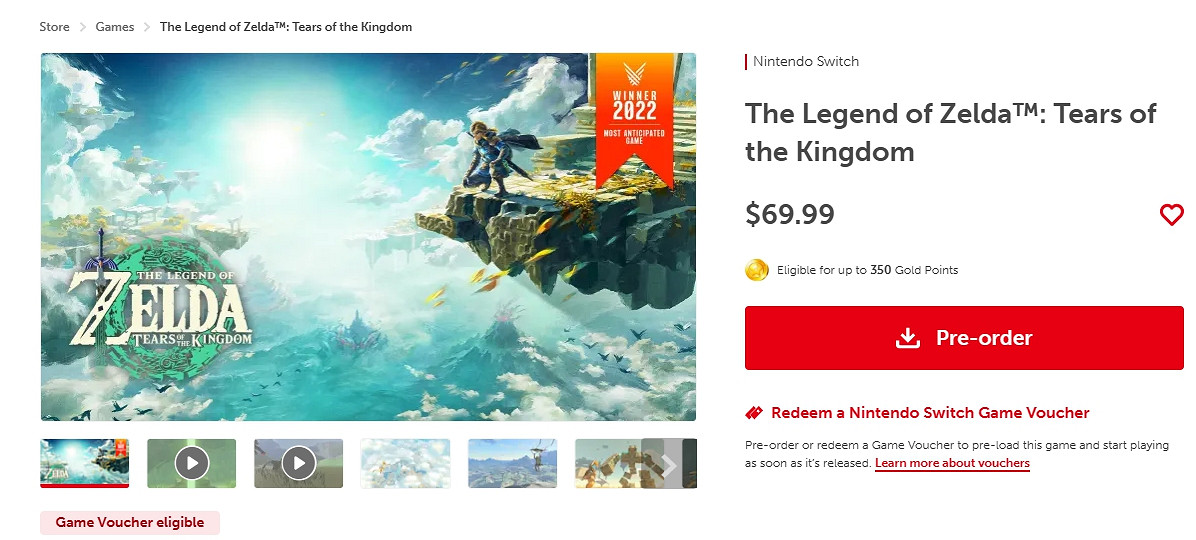Screen dimensions: 1196x540
Task: Click the Pre-order button
Action: pyautogui.click(x=964, y=338)
